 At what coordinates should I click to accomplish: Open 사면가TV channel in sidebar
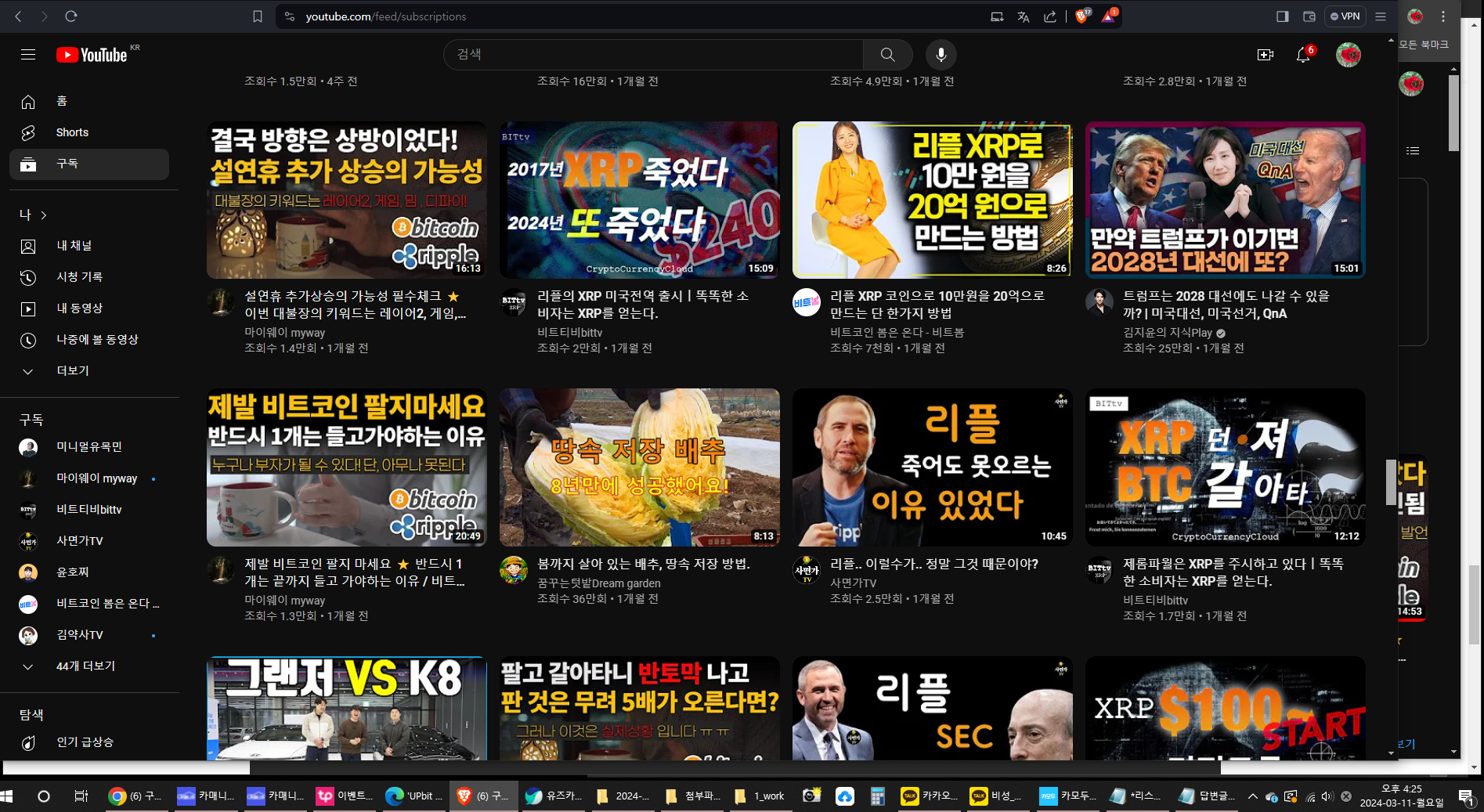[89, 541]
